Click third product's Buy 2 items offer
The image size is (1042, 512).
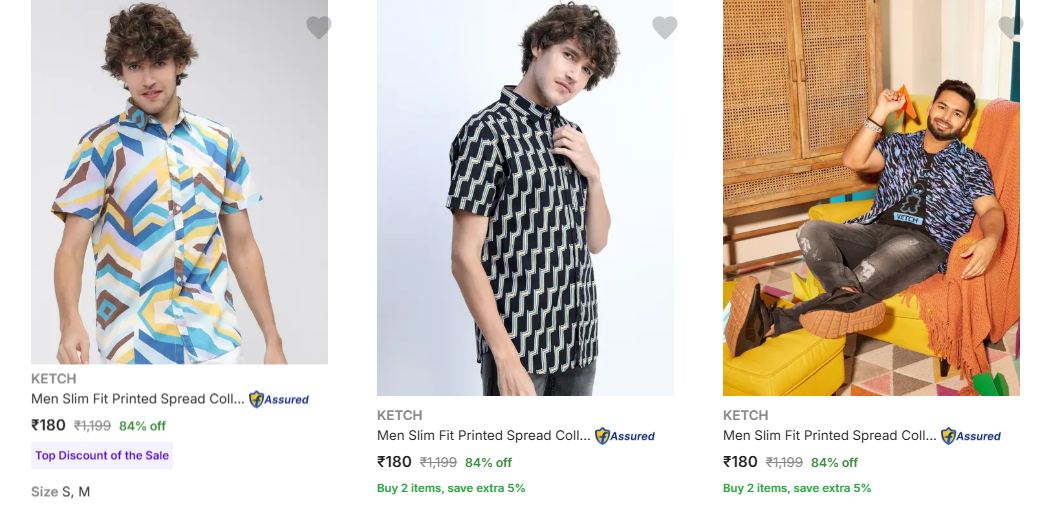point(797,488)
